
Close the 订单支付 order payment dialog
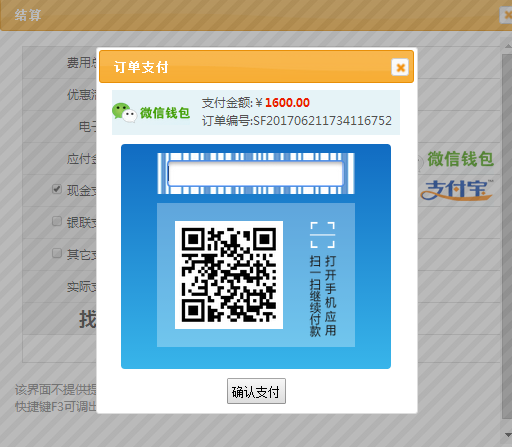coord(400,67)
